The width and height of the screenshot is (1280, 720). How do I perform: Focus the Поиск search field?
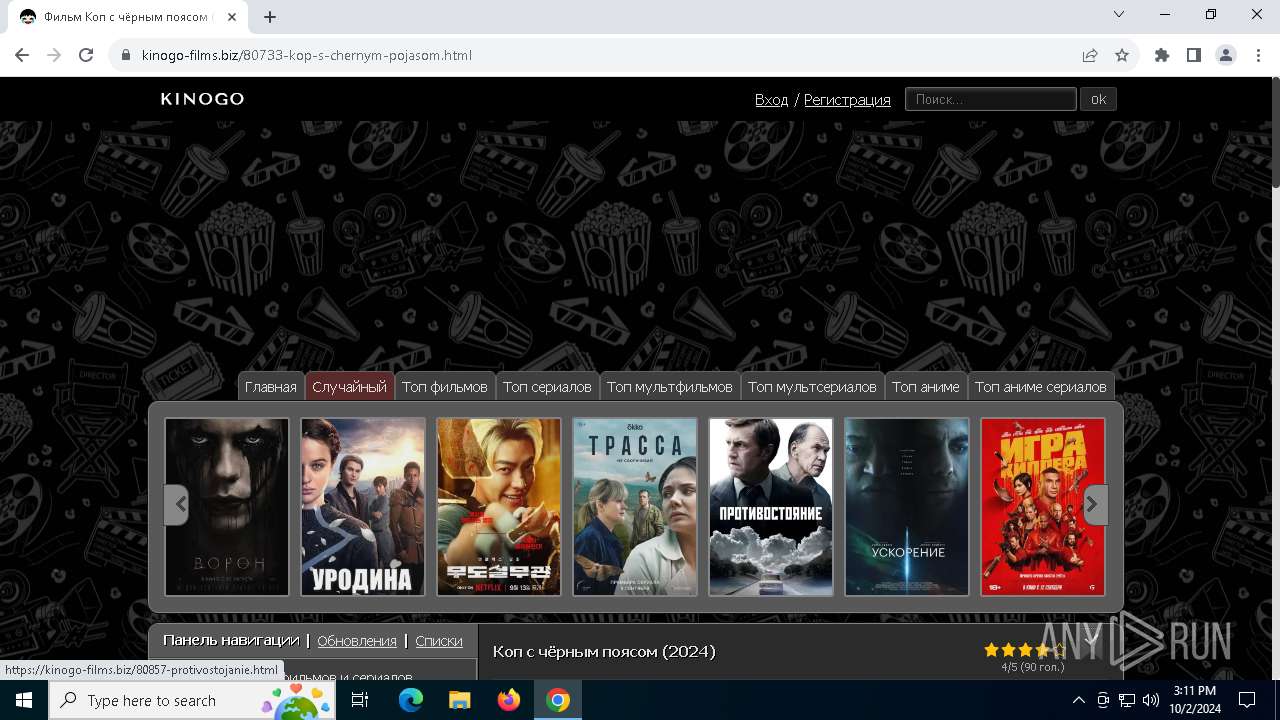click(x=990, y=99)
